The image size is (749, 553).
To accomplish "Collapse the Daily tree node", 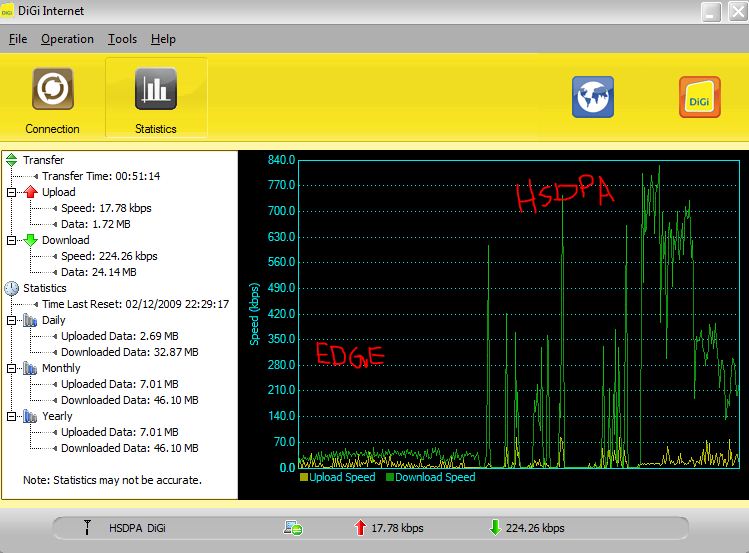I will tap(11, 320).
